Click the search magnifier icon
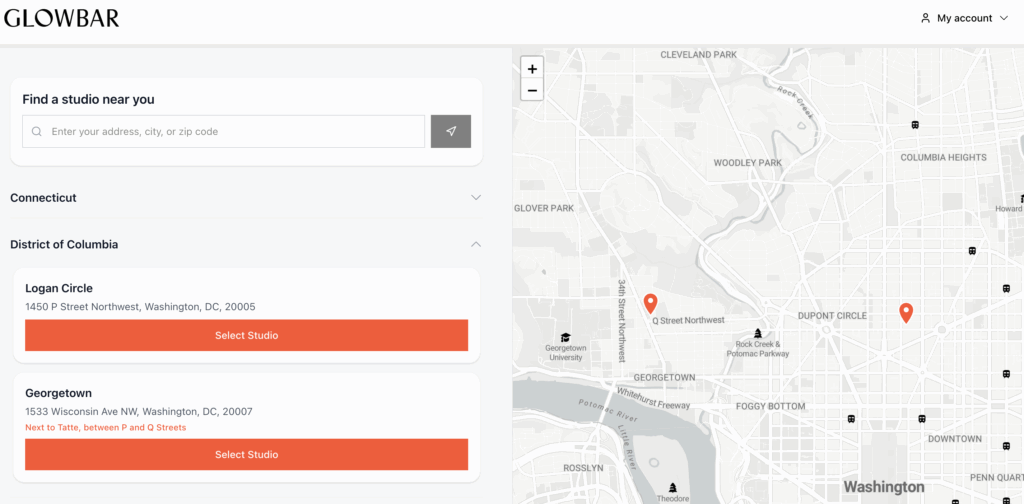Image resolution: width=1024 pixels, height=504 pixels. (x=37, y=132)
